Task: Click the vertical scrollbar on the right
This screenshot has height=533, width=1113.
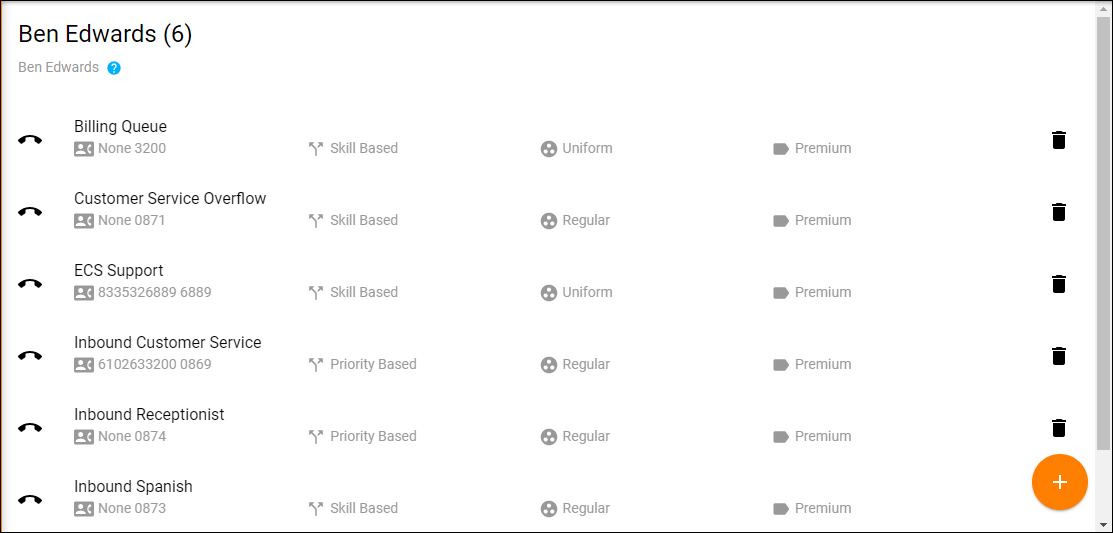Action: (1103, 230)
